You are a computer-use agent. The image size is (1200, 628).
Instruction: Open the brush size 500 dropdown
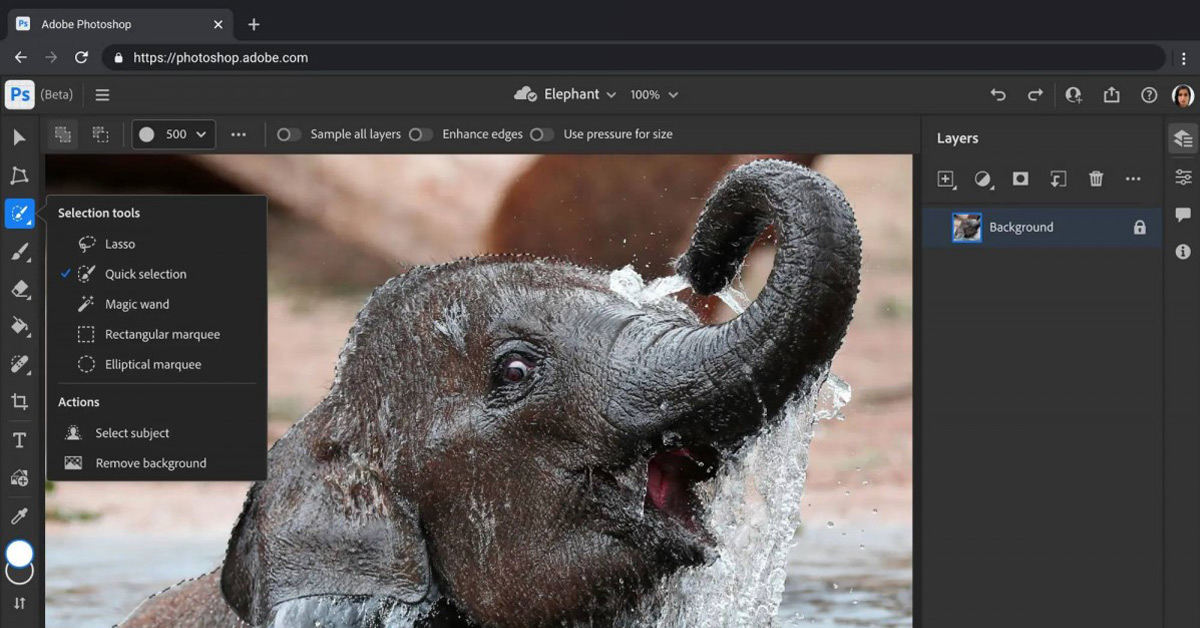pyautogui.click(x=174, y=134)
